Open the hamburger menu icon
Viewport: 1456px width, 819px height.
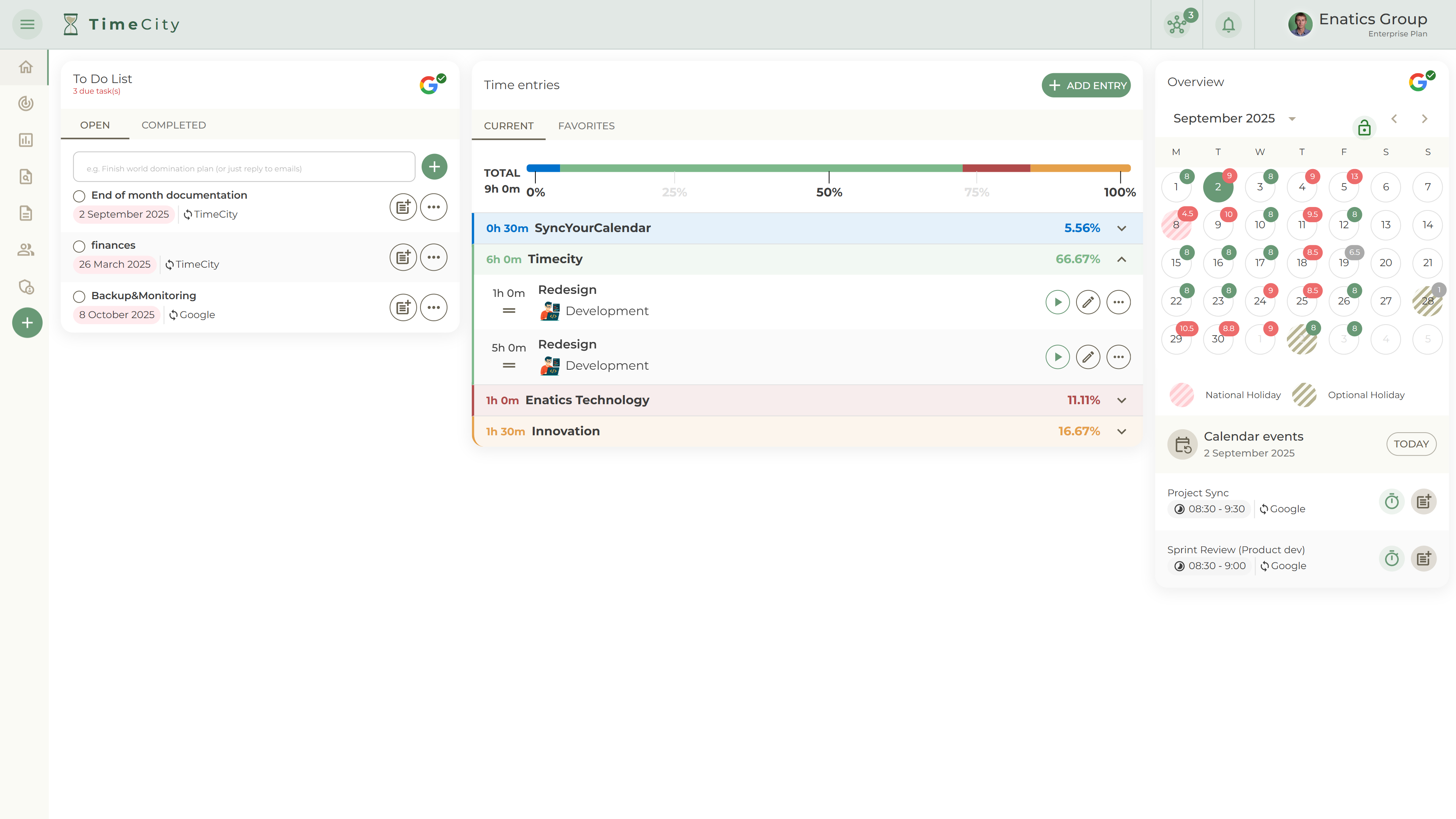tap(27, 24)
